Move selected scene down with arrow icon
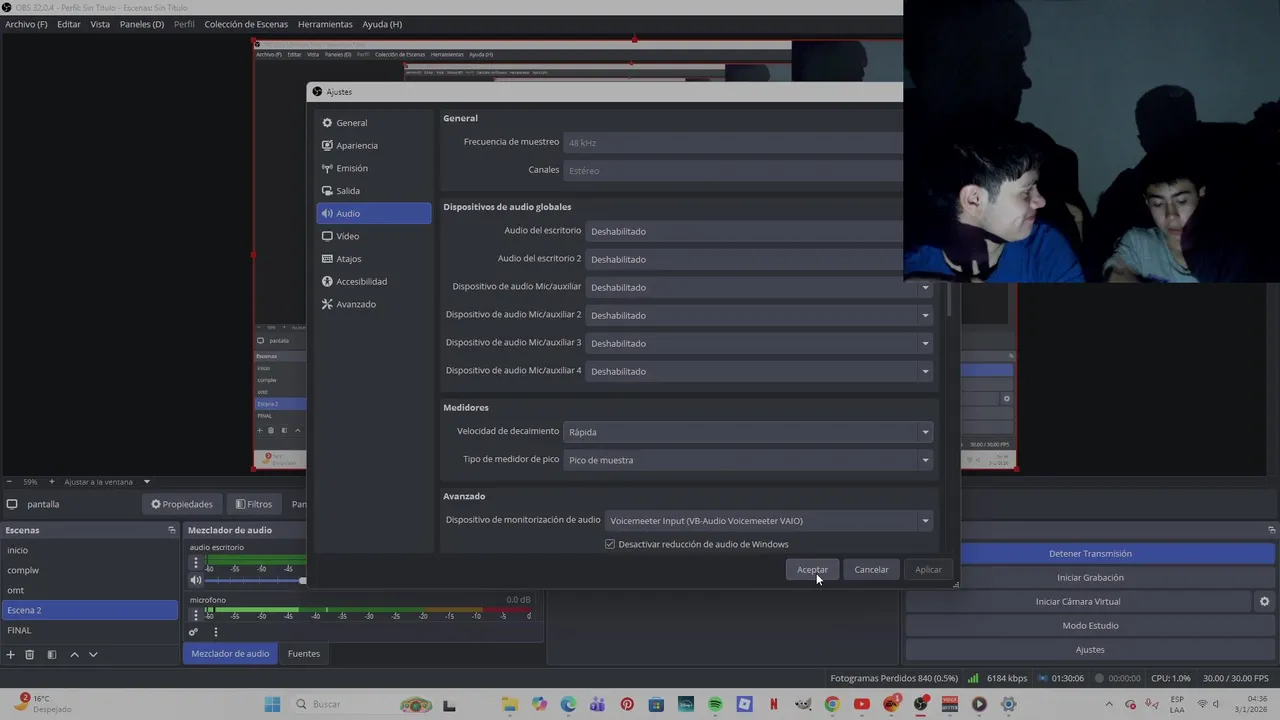1280x720 pixels. point(93,654)
